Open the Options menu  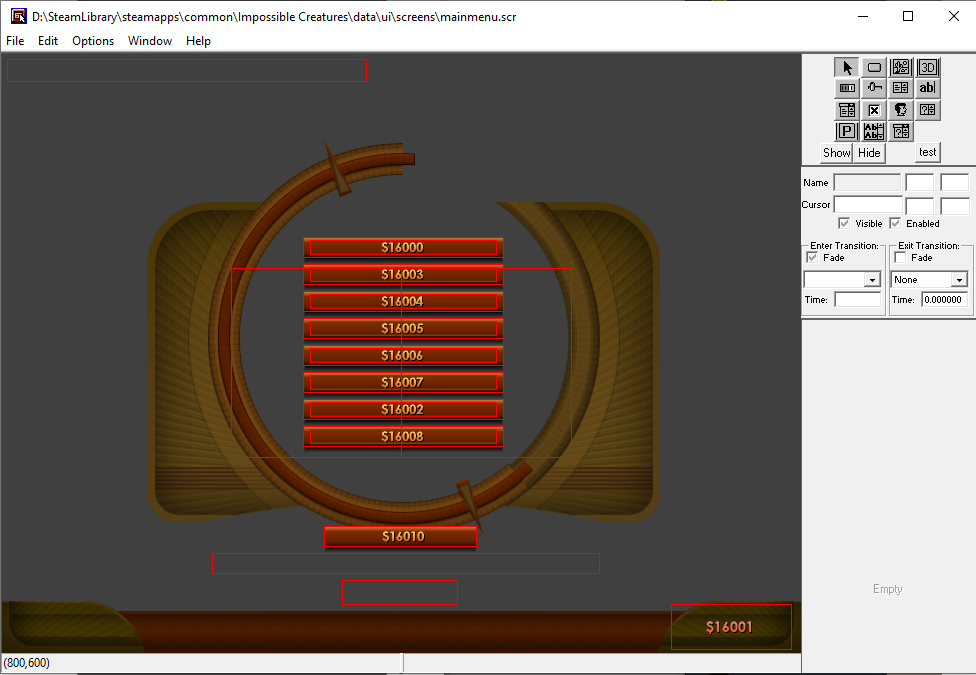coord(93,40)
